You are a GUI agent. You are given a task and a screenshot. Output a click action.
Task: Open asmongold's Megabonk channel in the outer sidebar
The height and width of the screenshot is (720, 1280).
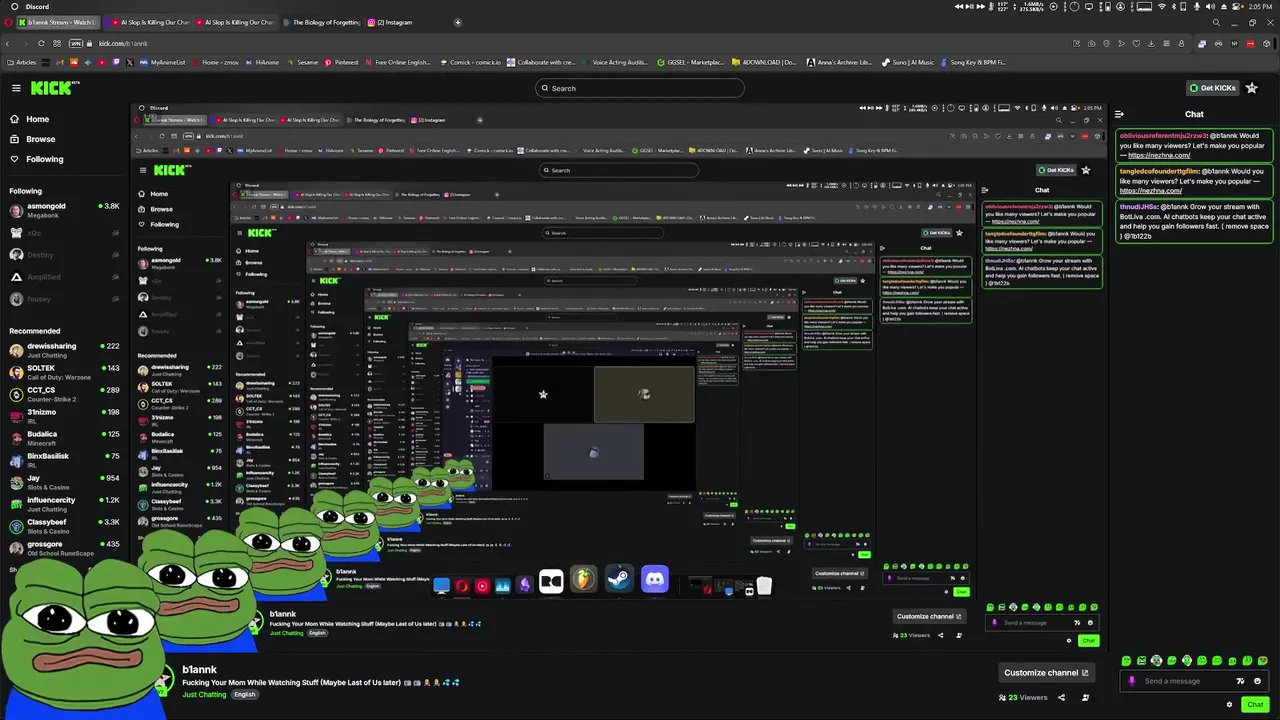(65, 210)
